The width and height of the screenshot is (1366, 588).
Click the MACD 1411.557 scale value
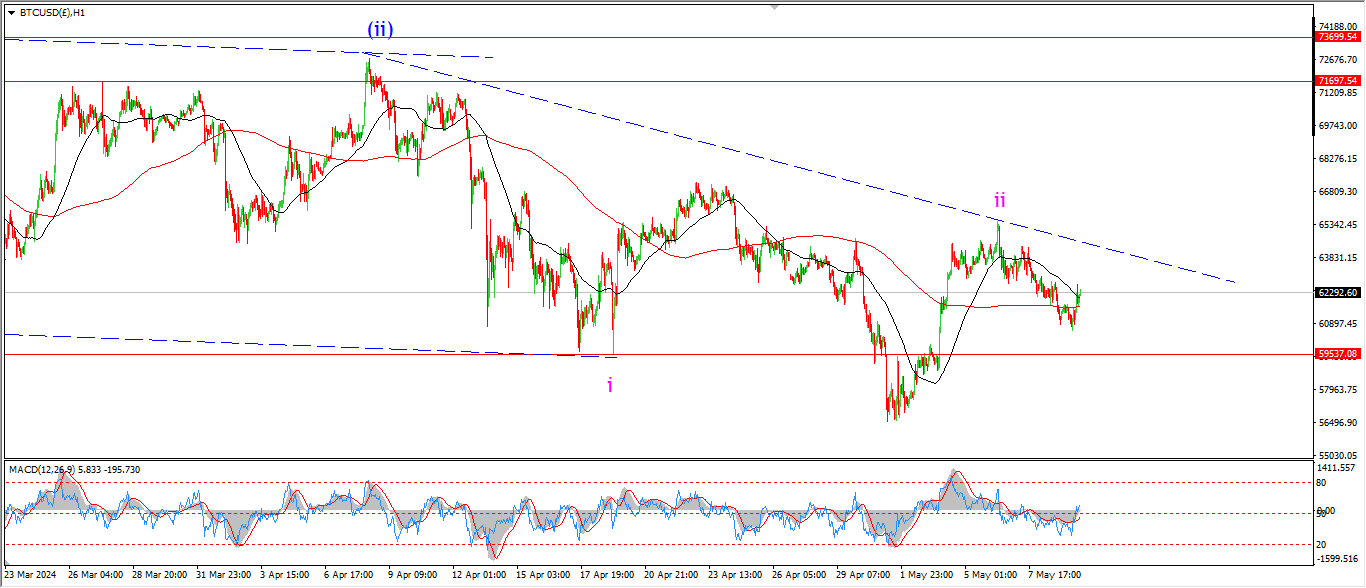1337,467
